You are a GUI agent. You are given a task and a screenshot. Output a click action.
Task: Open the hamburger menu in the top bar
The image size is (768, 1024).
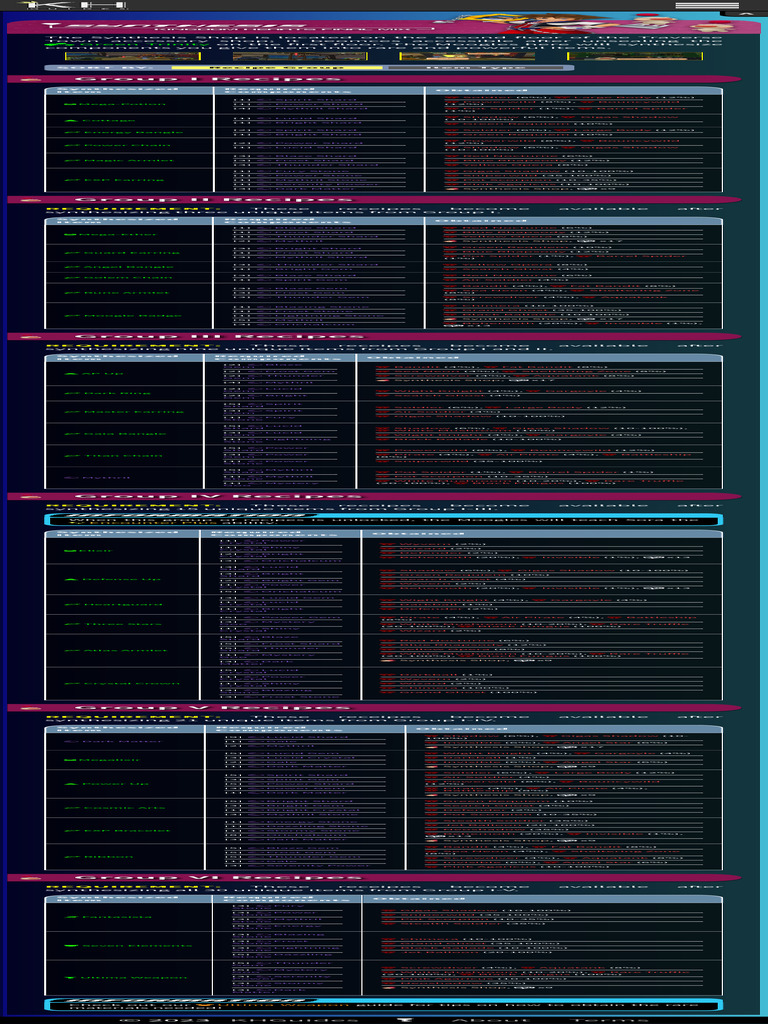coord(697,6)
